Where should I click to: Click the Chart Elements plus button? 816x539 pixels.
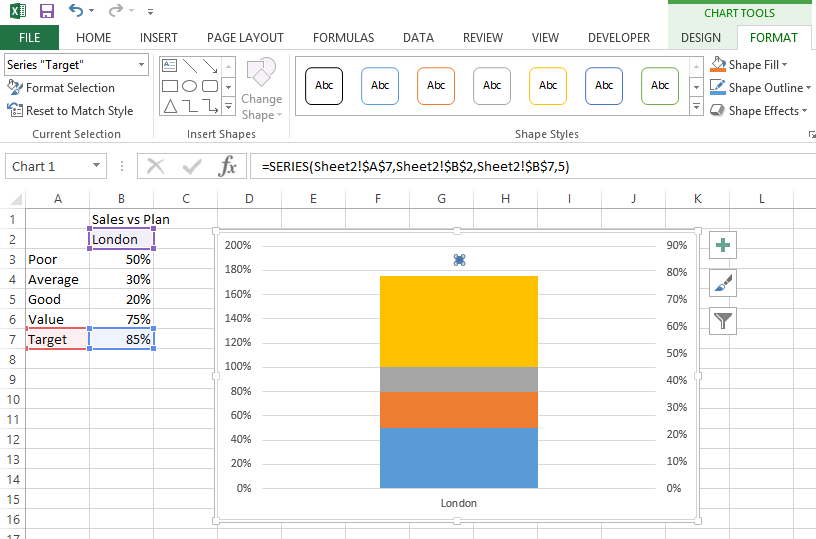[x=723, y=245]
